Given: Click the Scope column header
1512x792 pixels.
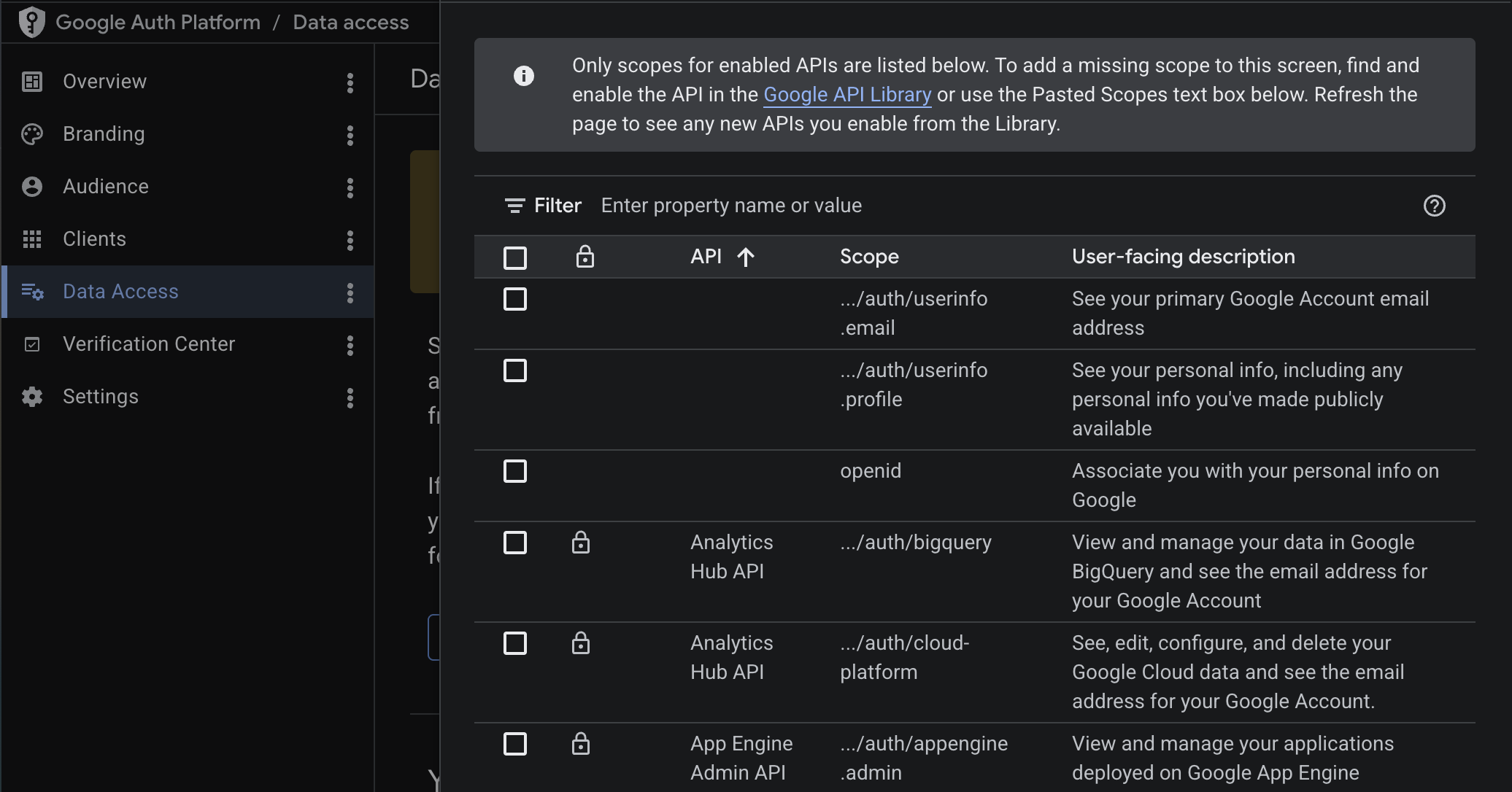Looking at the screenshot, I should tap(869, 257).
